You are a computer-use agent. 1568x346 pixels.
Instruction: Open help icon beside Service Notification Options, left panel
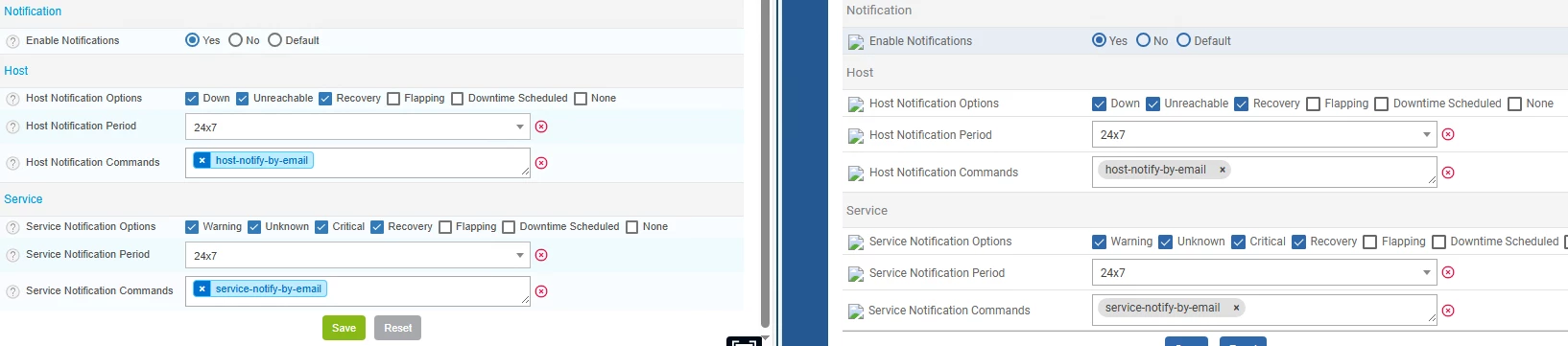click(12, 227)
